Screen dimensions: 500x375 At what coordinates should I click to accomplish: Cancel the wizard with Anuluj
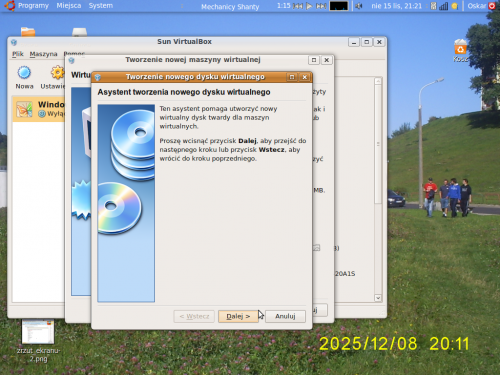[285, 316]
